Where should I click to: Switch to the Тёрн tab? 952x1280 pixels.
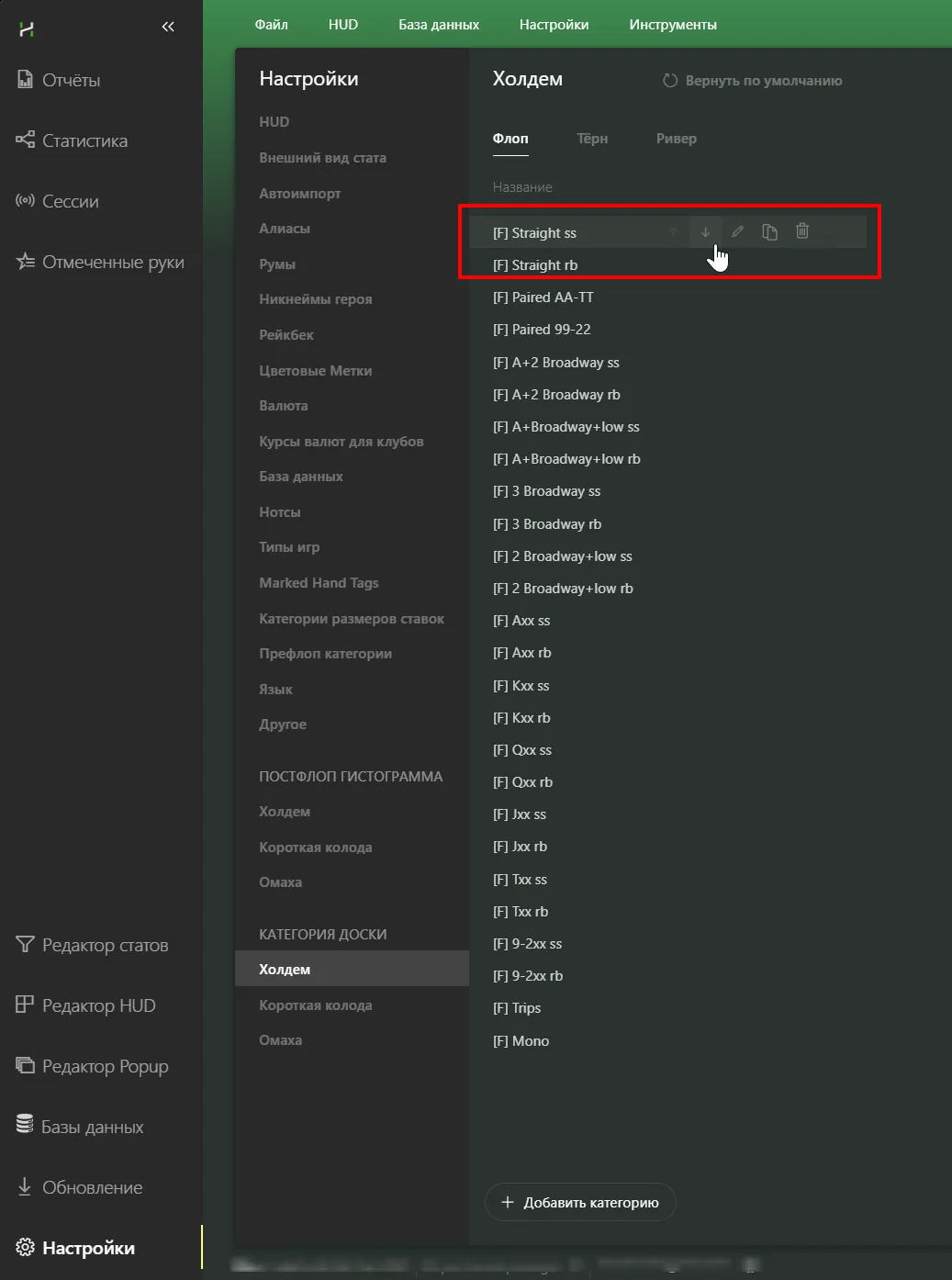(x=592, y=139)
